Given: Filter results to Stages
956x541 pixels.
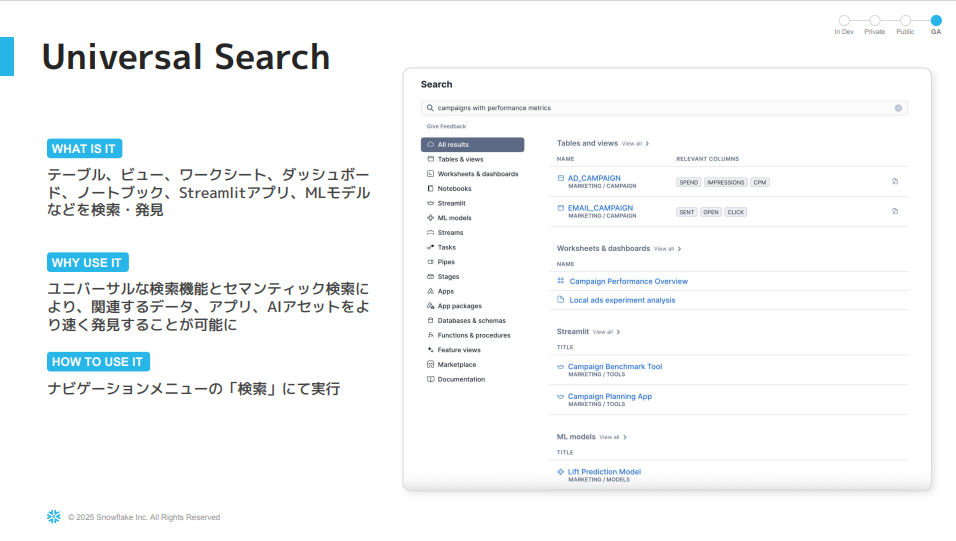Looking at the screenshot, I should click(448, 276).
